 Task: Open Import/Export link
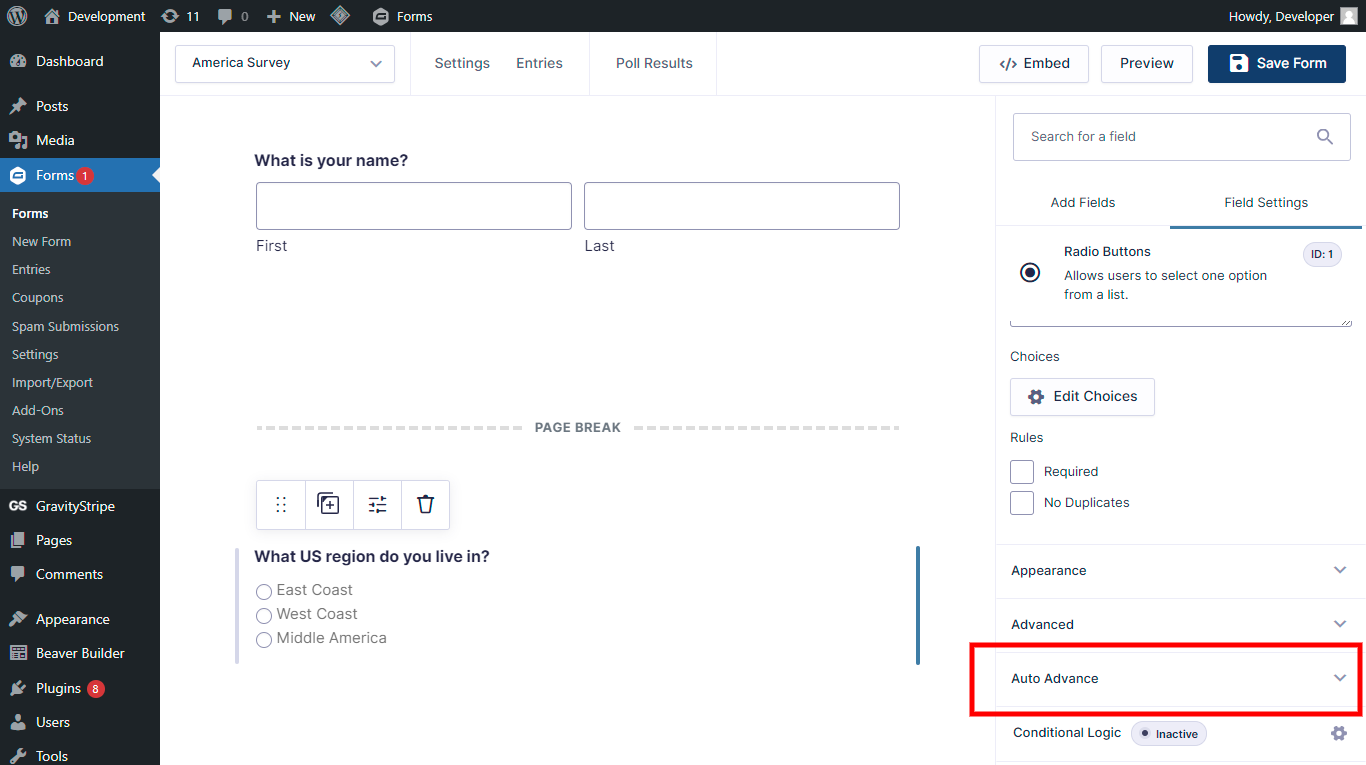(x=52, y=383)
